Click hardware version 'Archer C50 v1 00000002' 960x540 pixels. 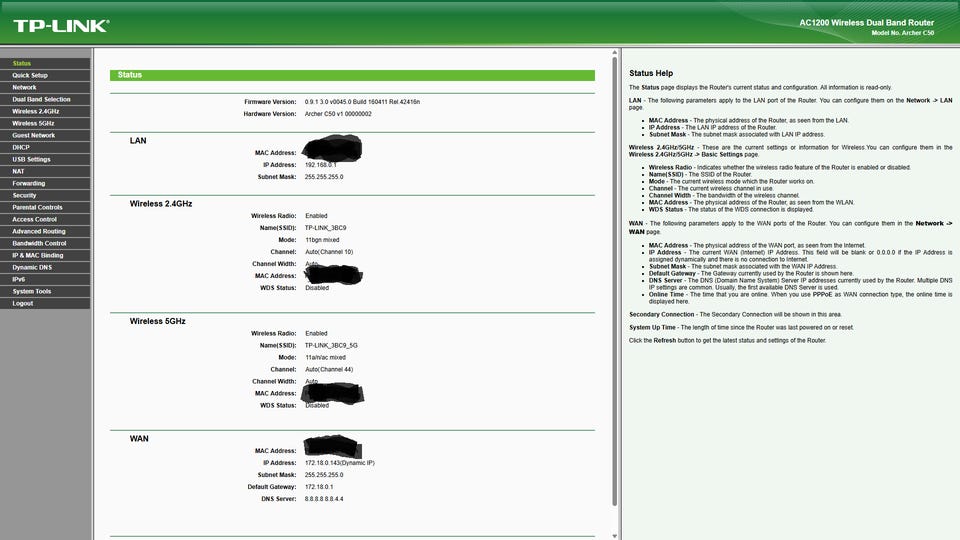pyautogui.click(x=338, y=114)
